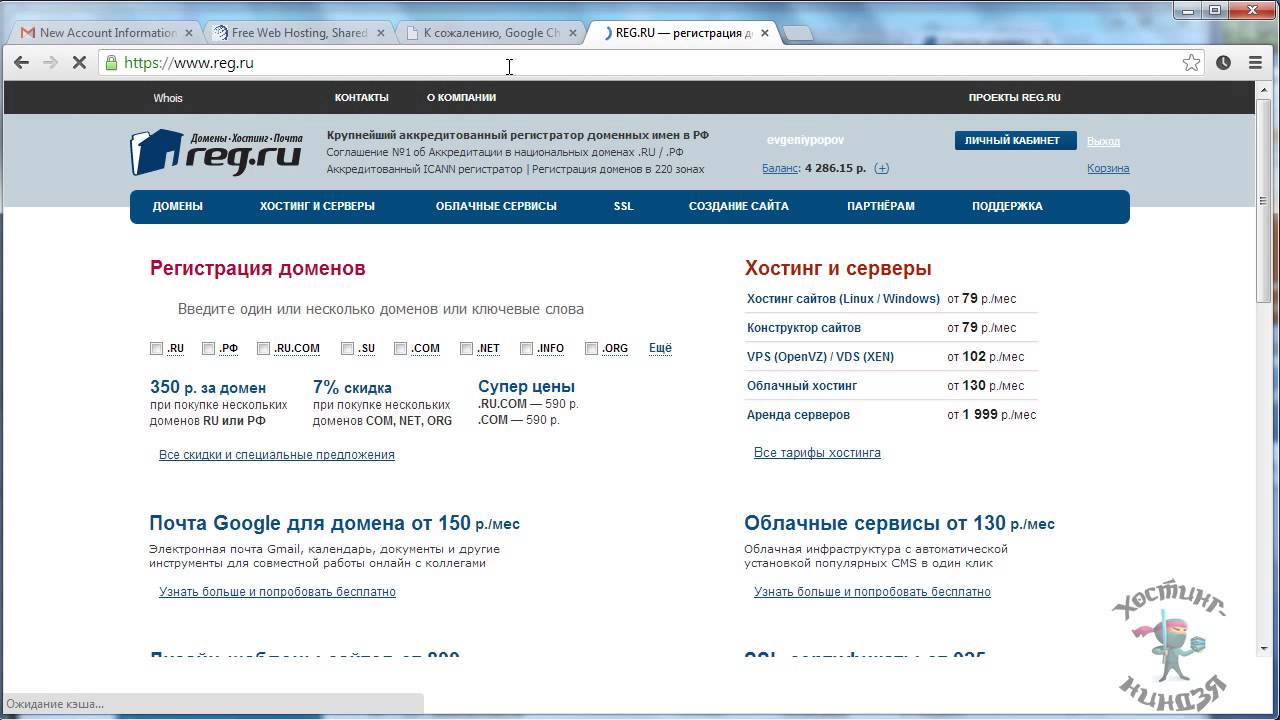Viewport: 1280px width, 720px height.
Task: Open Облачный хостинг link
Action: pyautogui.click(x=802, y=385)
